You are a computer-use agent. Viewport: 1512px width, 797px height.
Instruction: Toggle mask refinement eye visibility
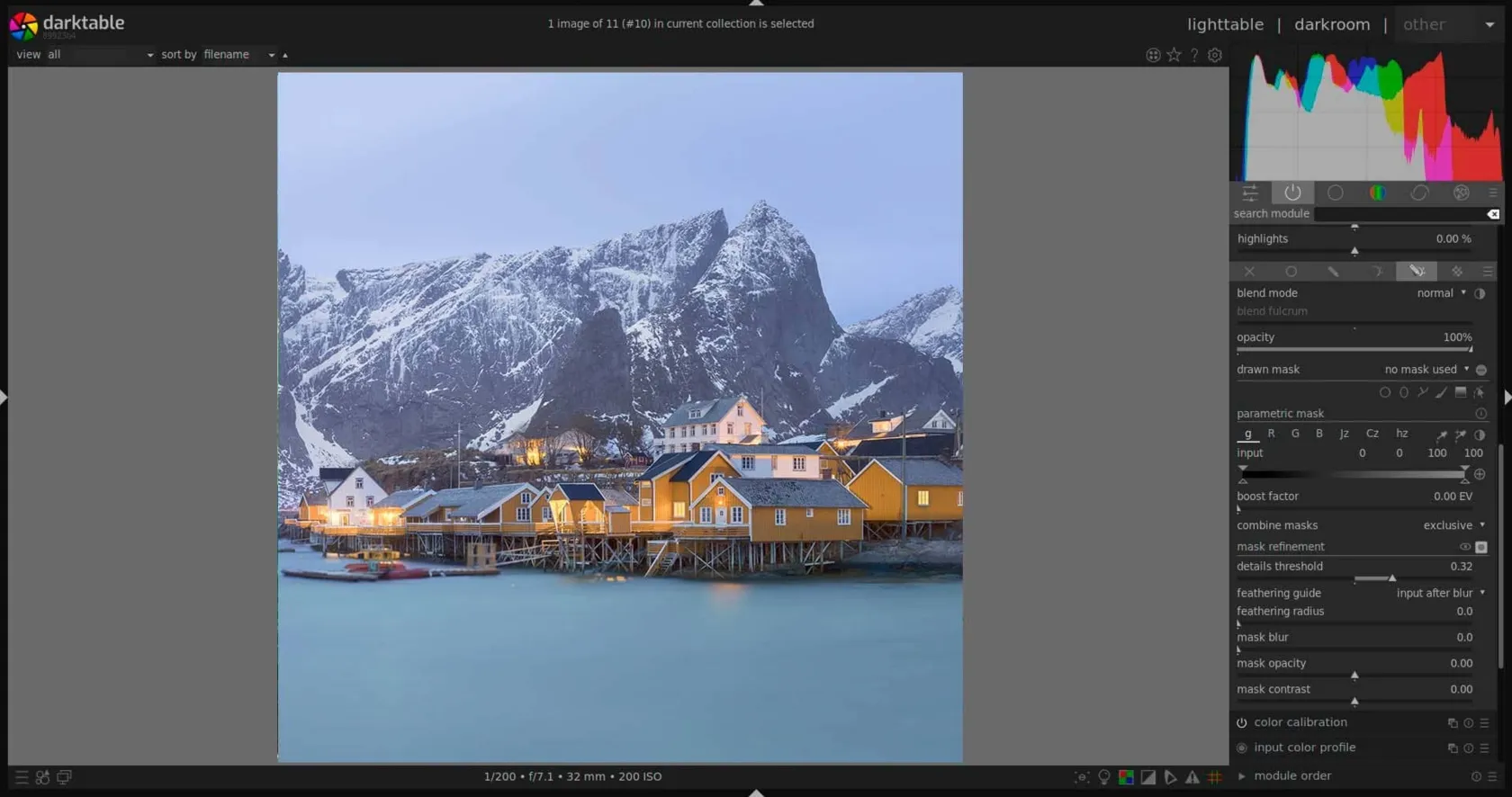pos(1464,547)
